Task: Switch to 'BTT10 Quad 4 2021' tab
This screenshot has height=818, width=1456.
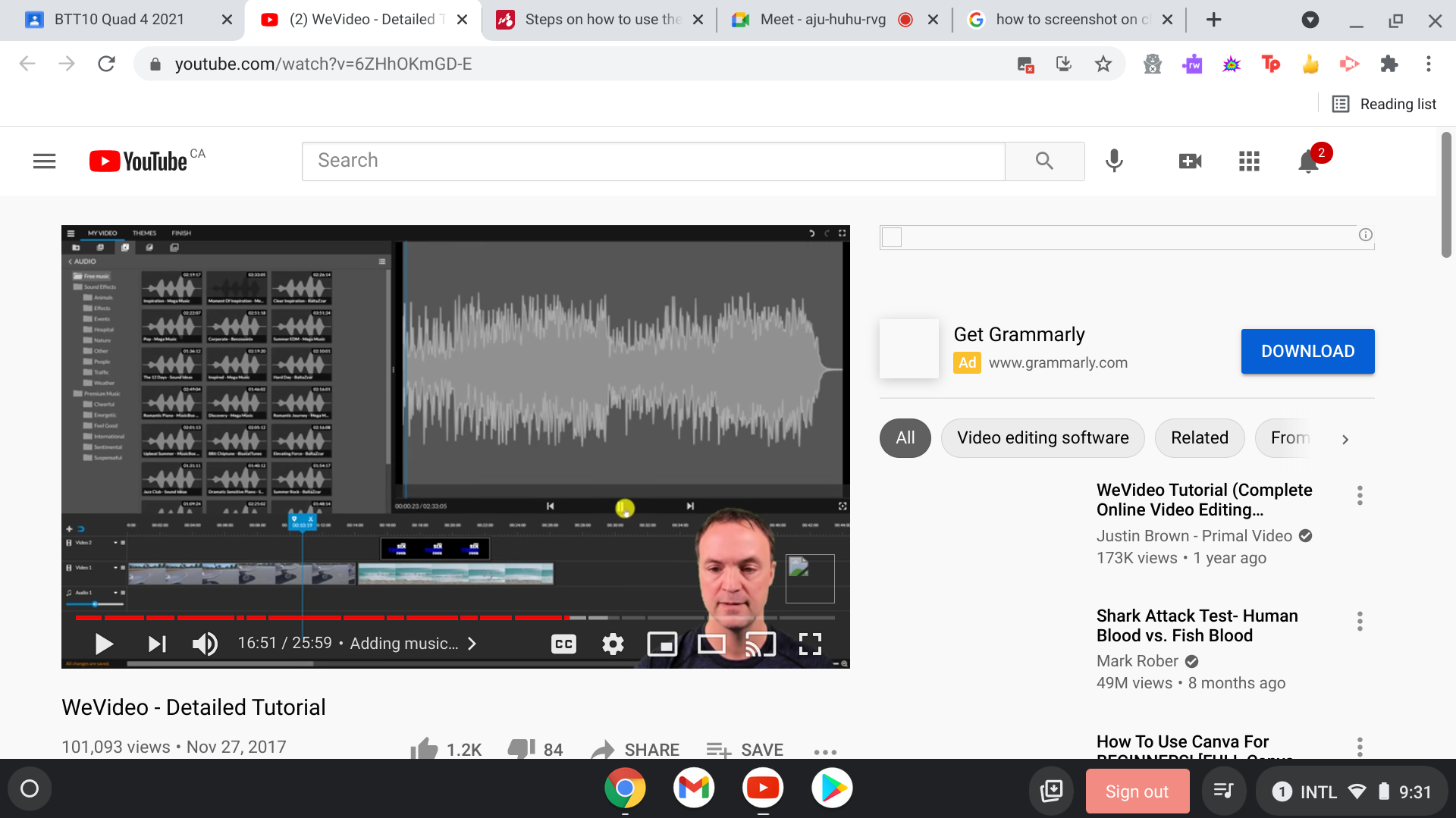Action: pos(121,20)
